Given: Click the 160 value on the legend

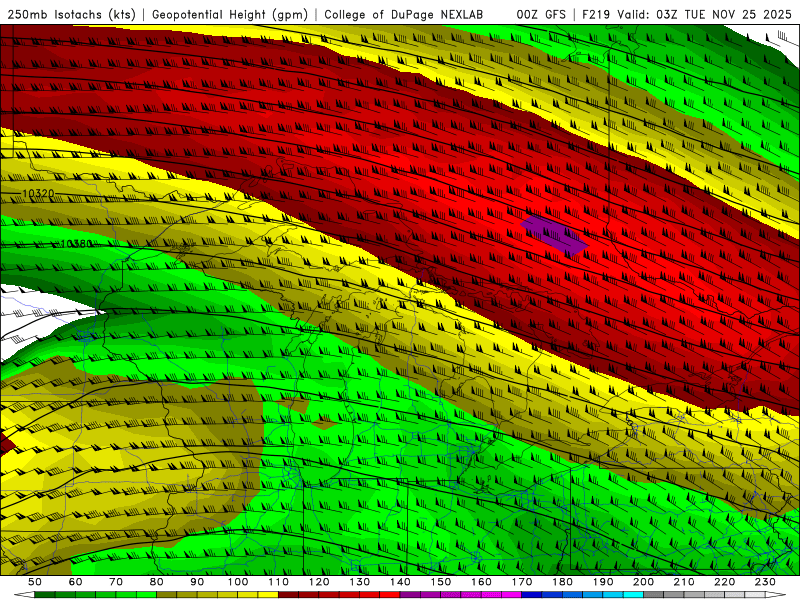Looking at the screenshot, I should [x=481, y=582].
